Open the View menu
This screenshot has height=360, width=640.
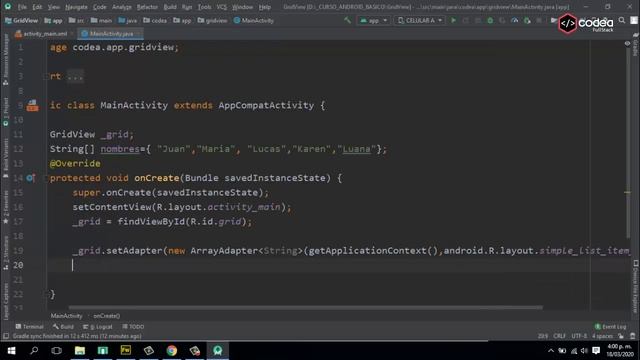click(x=53, y=7)
